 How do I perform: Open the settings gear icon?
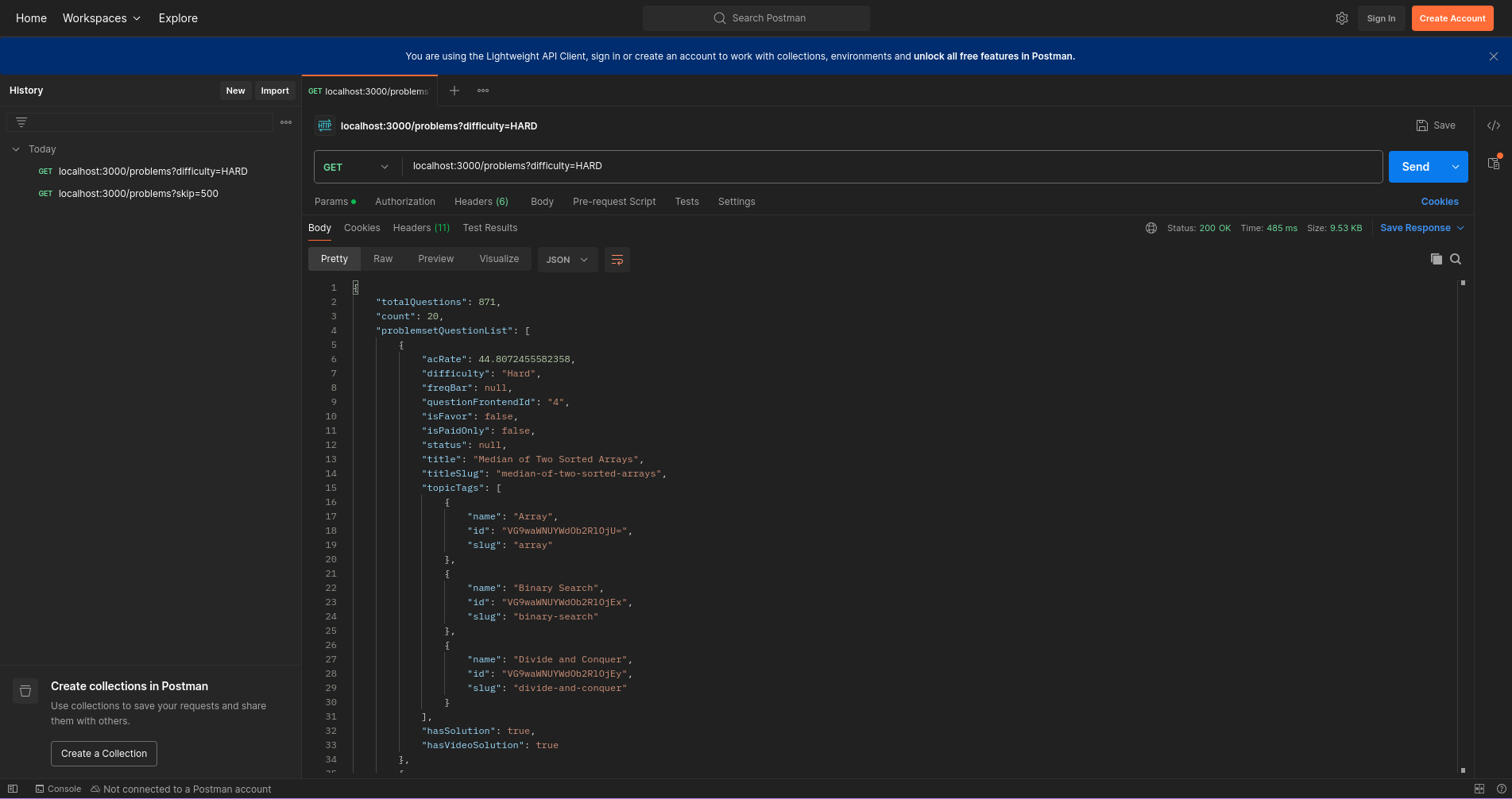tap(1341, 18)
